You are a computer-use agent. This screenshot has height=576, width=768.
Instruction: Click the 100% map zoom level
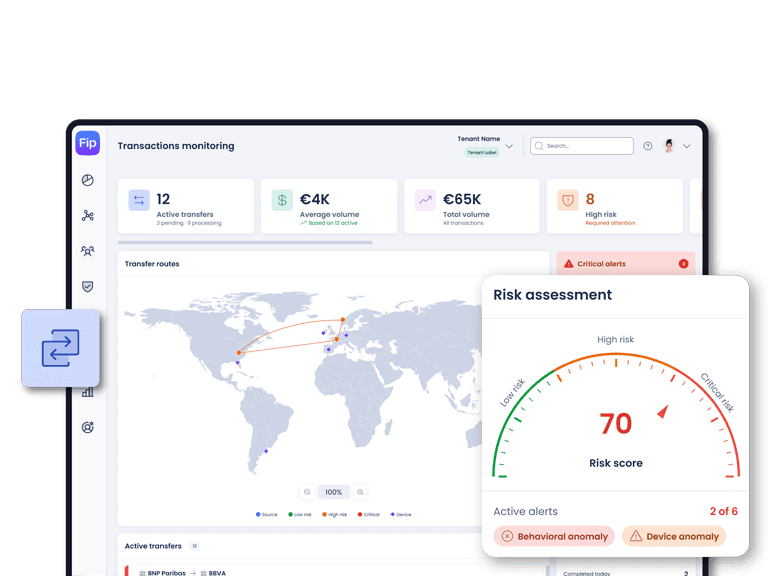[334, 492]
